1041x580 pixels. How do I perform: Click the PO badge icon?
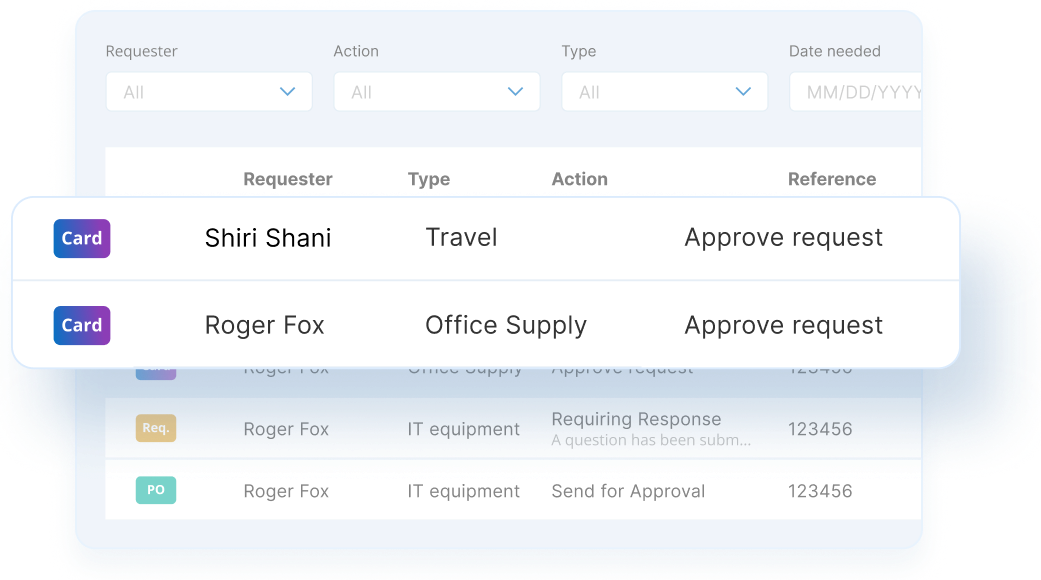(156, 490)
